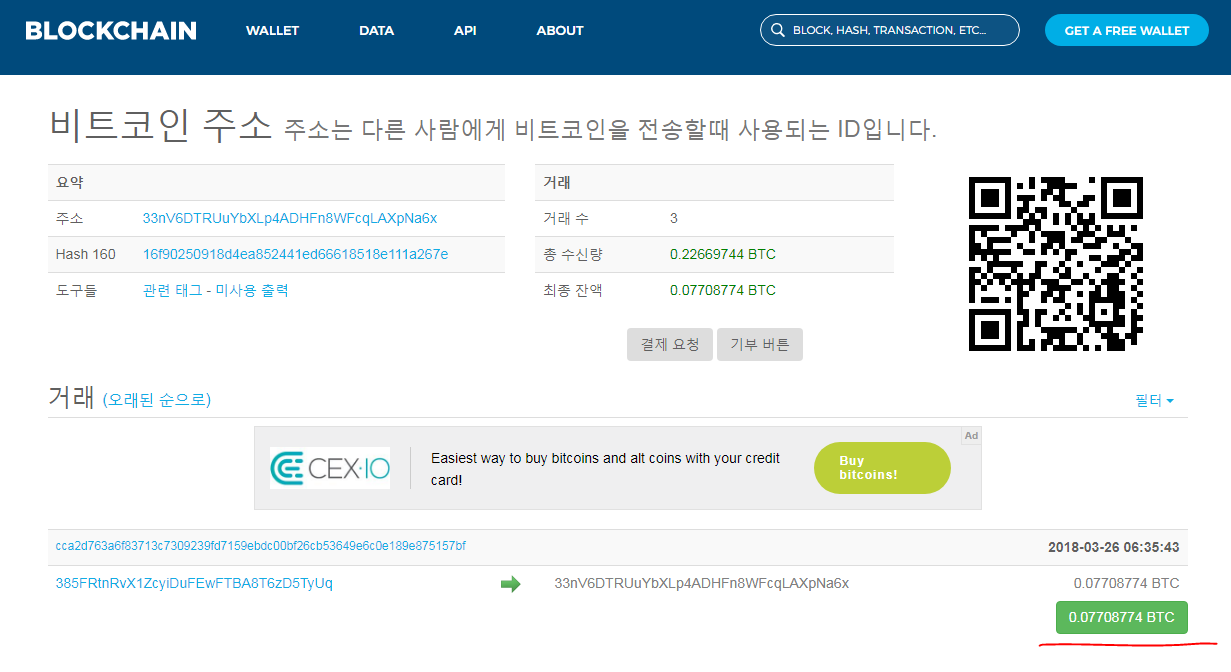Open the ABOUT page
Screen dimensions: 1231x672
[x=559, y=30]
